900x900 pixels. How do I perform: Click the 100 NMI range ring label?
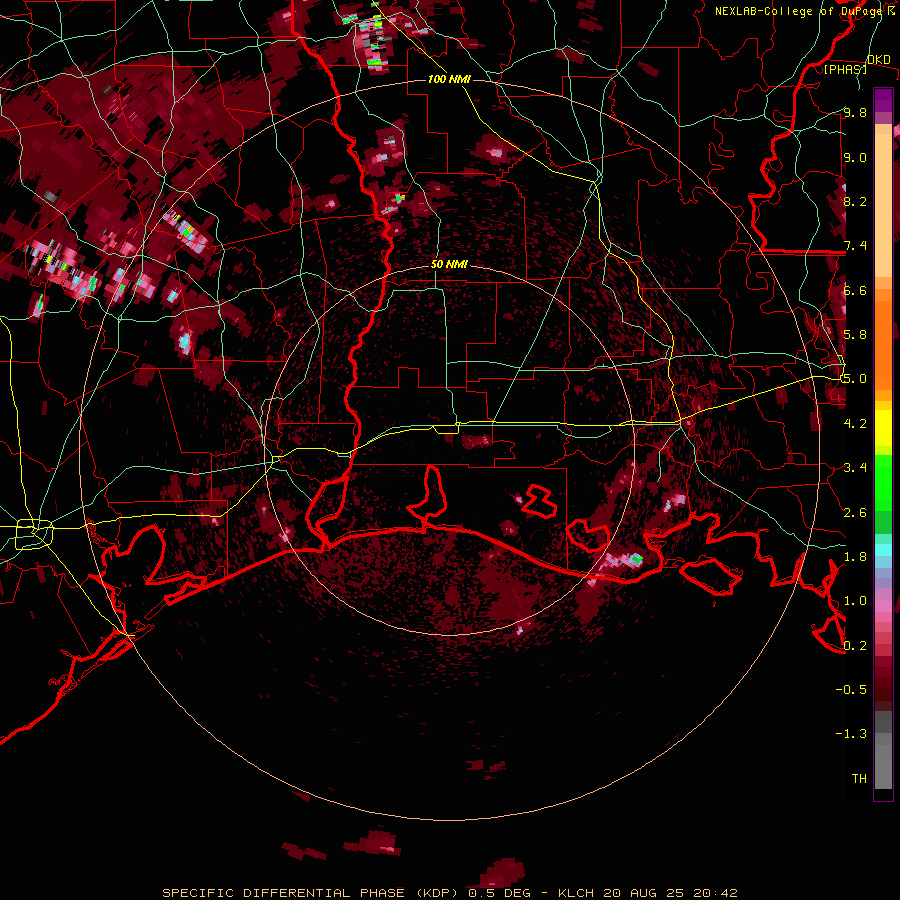click(x=449, y=79)
